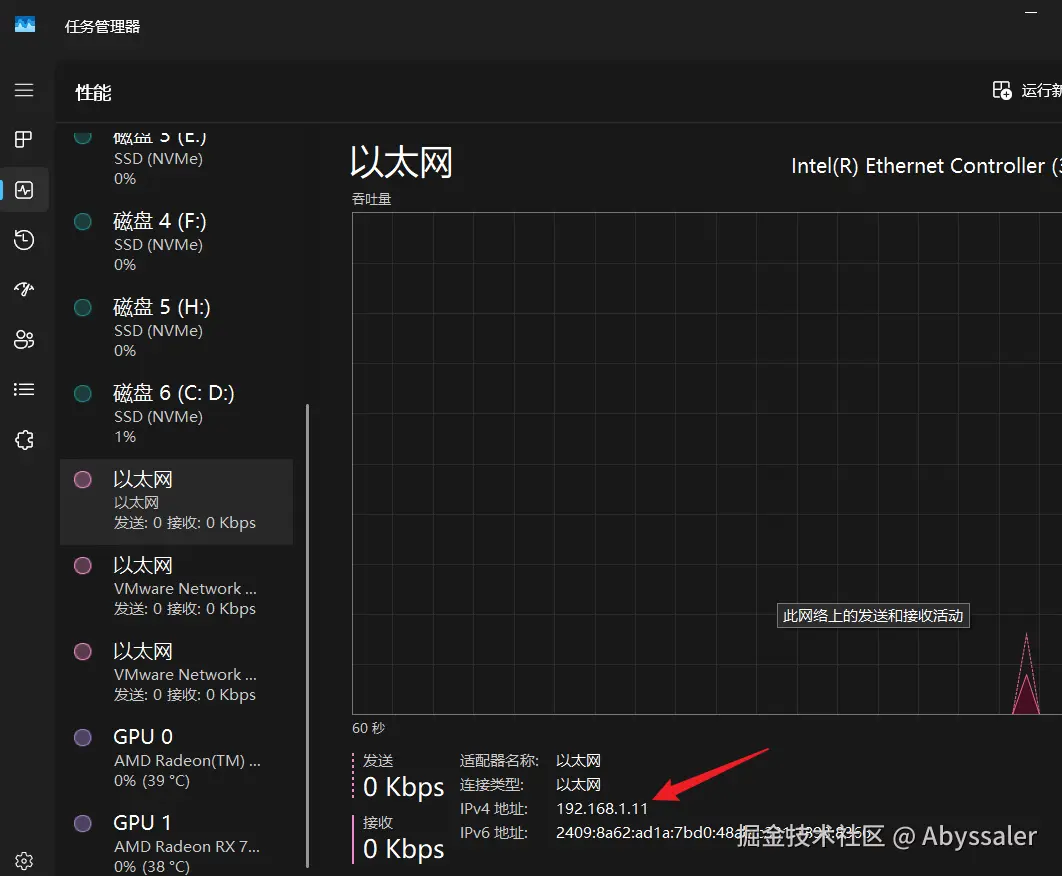Select 磁盘 5 (H:) in the list
The image size is (1062, 876).
176,328
